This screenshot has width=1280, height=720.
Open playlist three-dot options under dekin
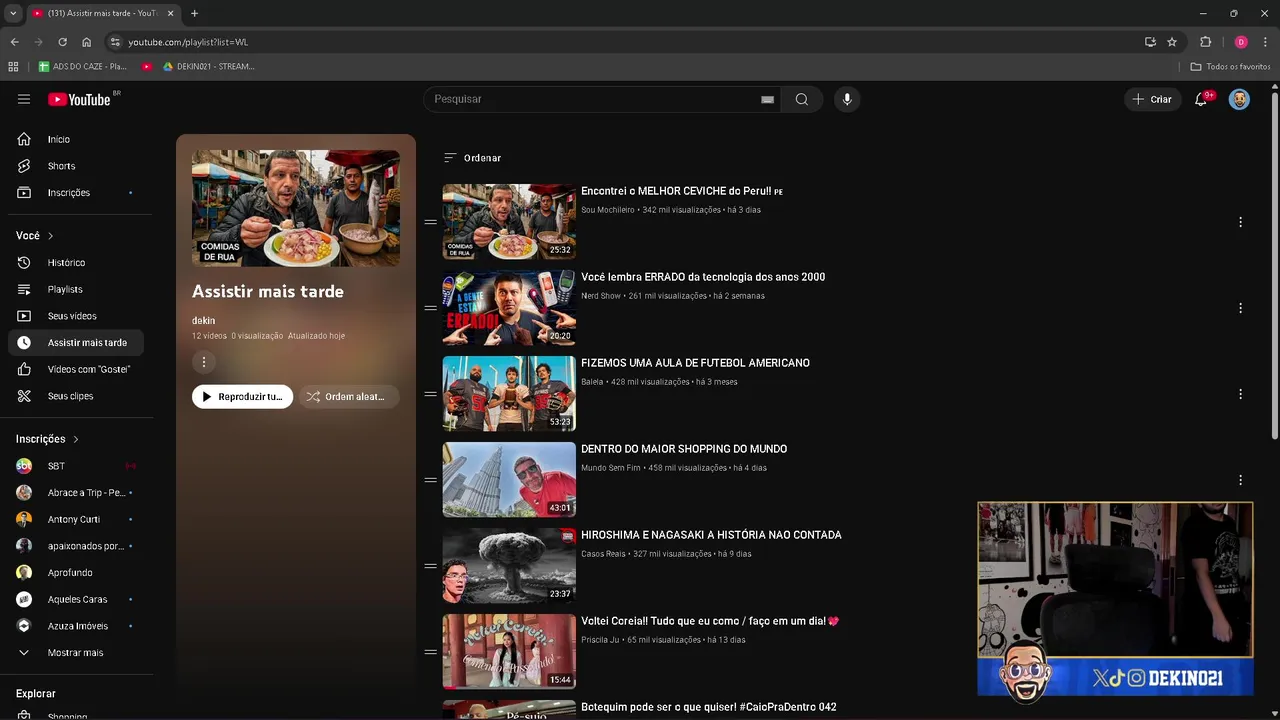204,362
